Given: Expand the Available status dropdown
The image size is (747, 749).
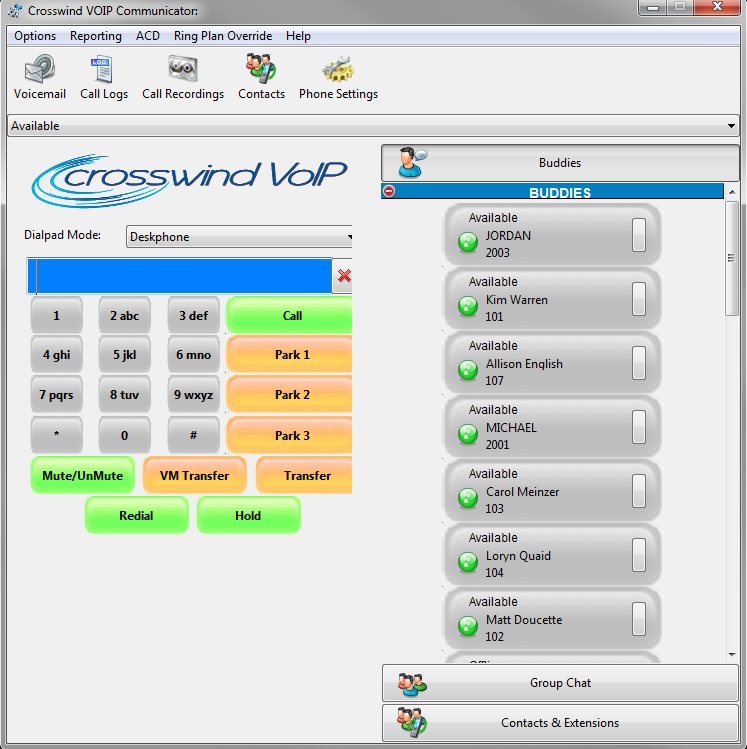Looking at the screenshot, I should coord(732,126).
